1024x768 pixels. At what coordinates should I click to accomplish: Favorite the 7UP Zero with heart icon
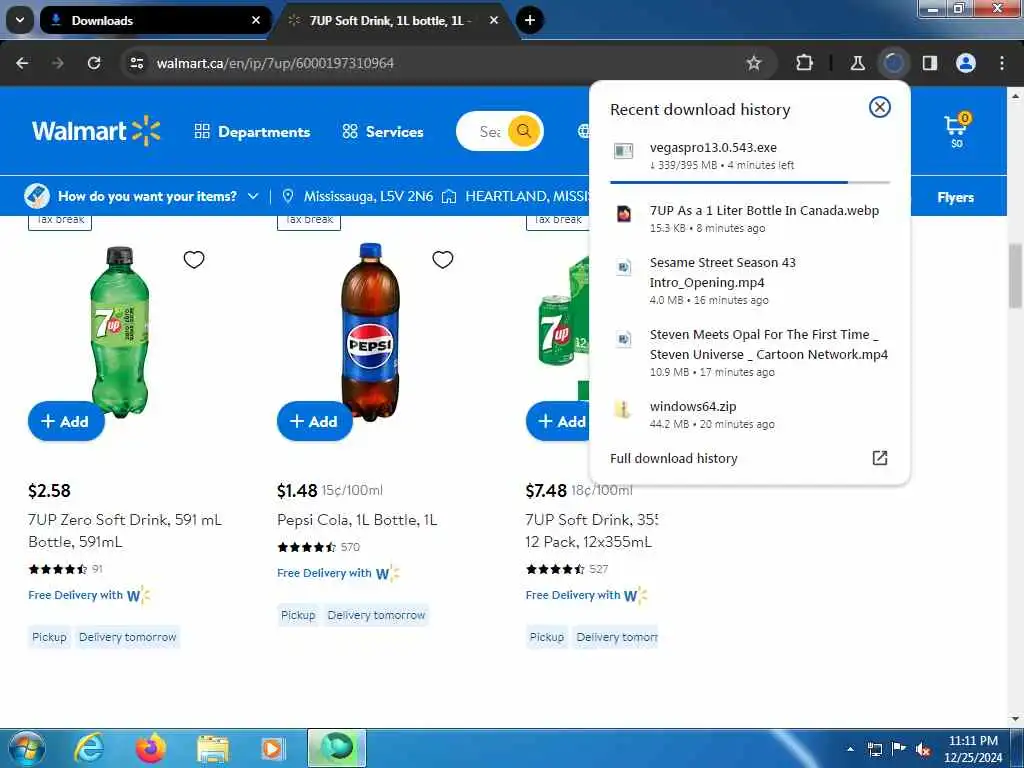194,259
